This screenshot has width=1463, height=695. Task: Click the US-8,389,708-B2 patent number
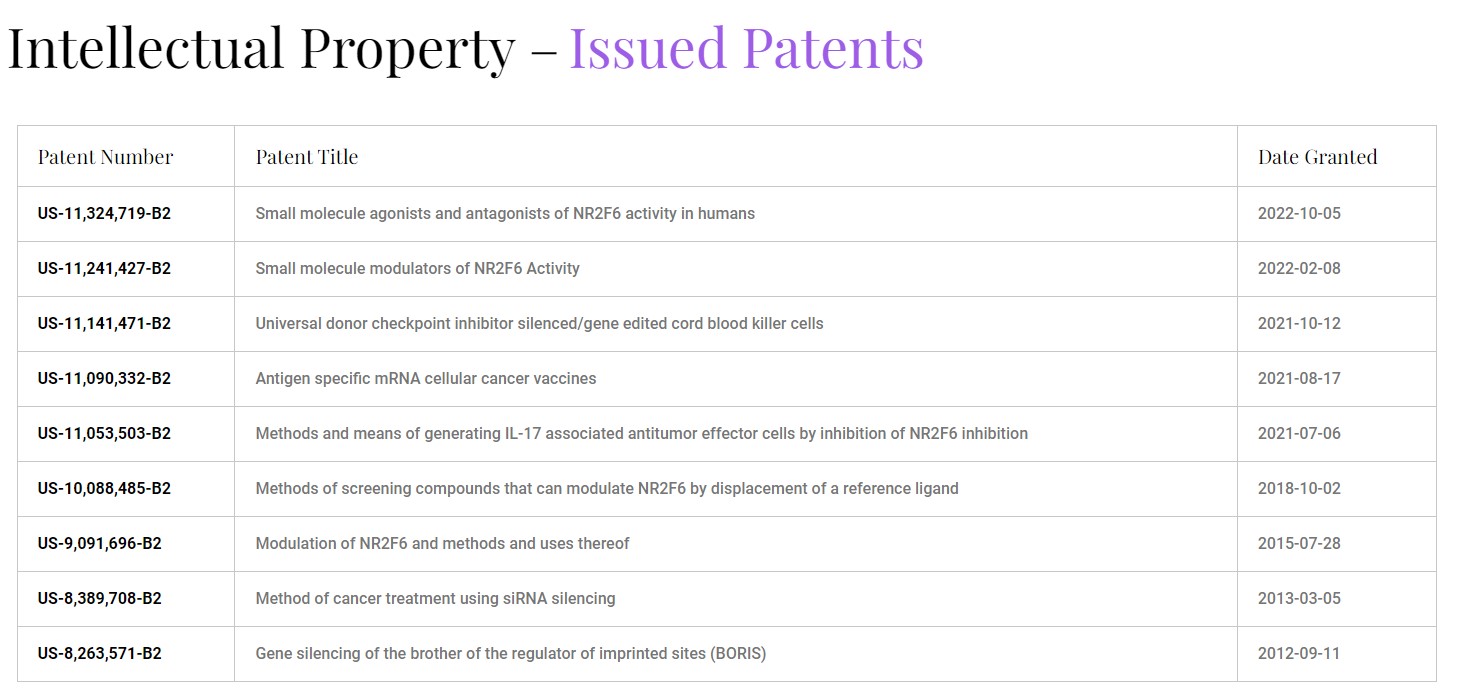pyautogui.click(x=100, y=598)
